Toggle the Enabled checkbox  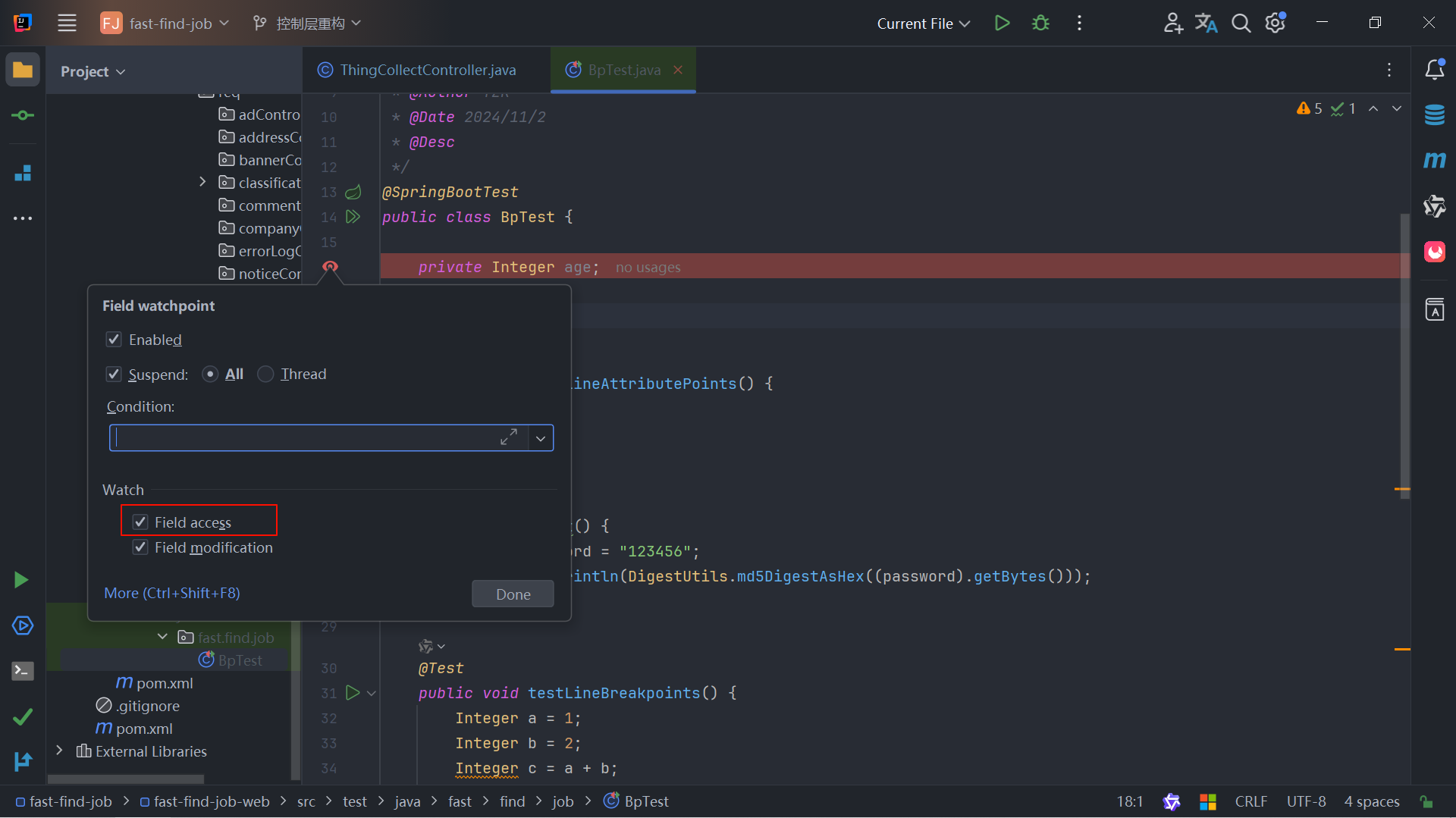coord(114,340)
